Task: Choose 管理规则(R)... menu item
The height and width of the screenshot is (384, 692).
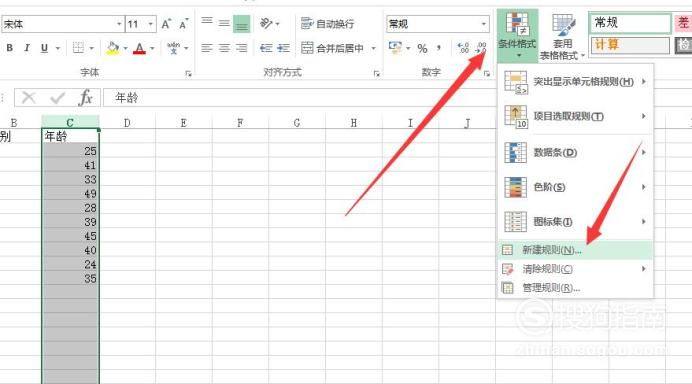Action: (x=575, y=288)
